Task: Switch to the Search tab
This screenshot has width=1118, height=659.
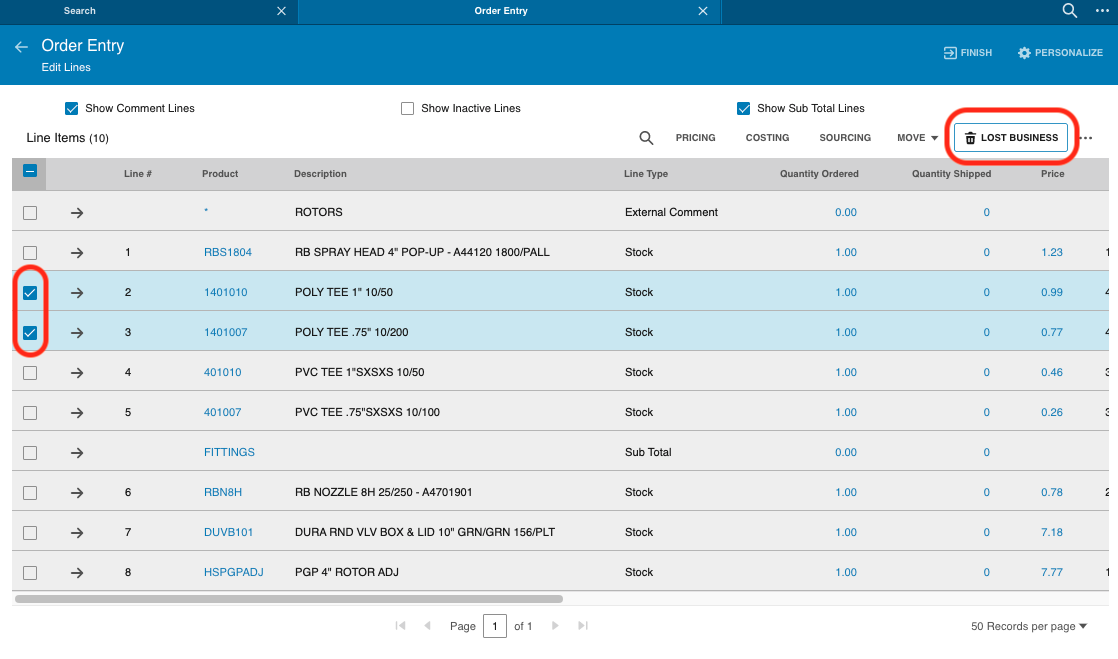Action: pyautogui.click(x=79, y=11)
